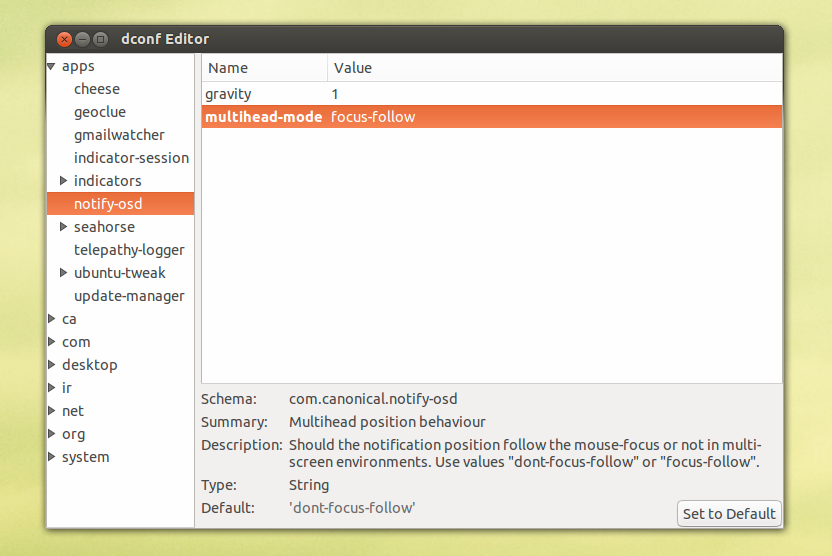Expand the system tree node
Viewport: 832px width, 556px height.
[x=51, y=457]
